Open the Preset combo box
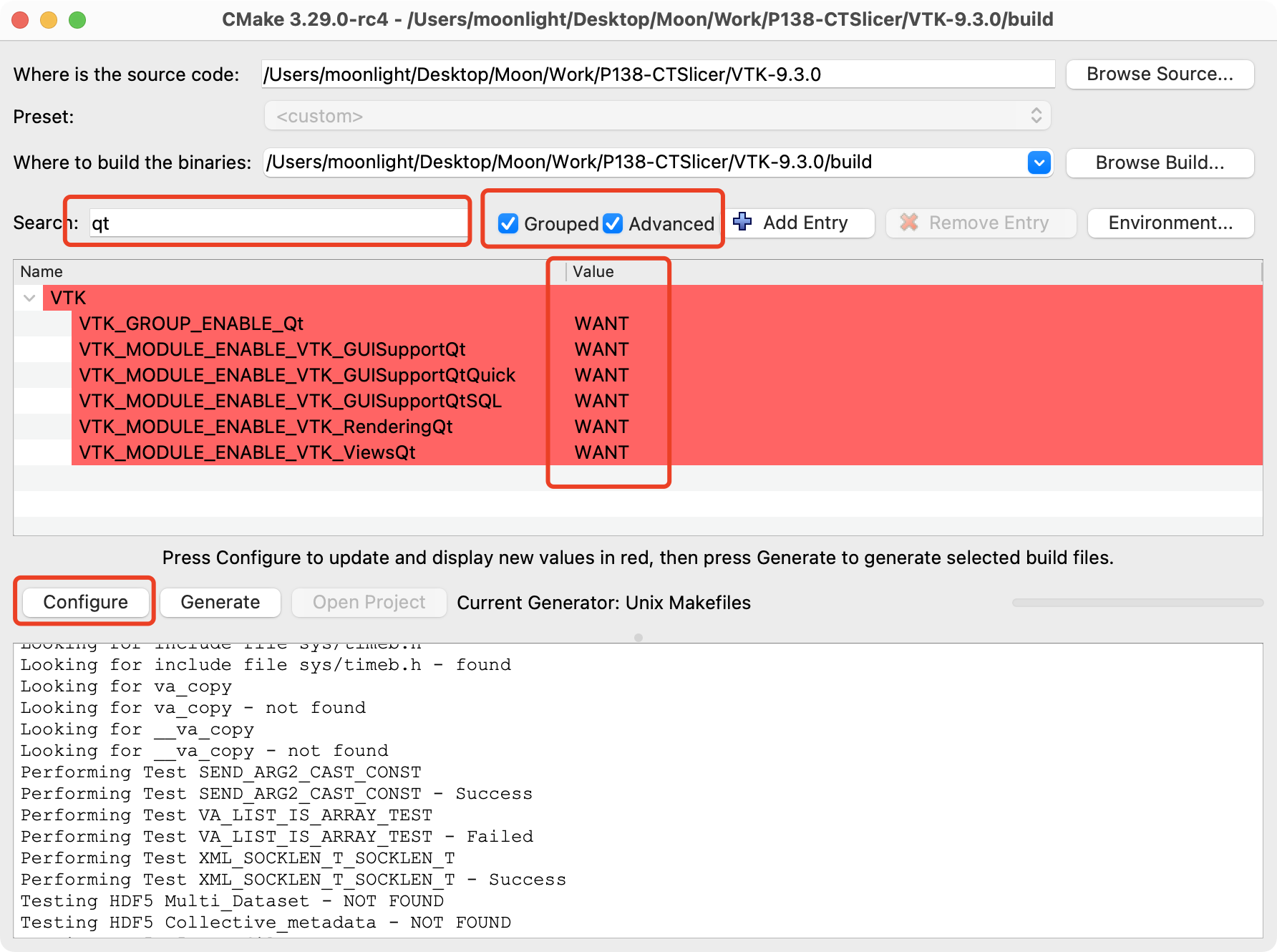The width and height of the screenshot is (1277, 952). pos(656,116)
